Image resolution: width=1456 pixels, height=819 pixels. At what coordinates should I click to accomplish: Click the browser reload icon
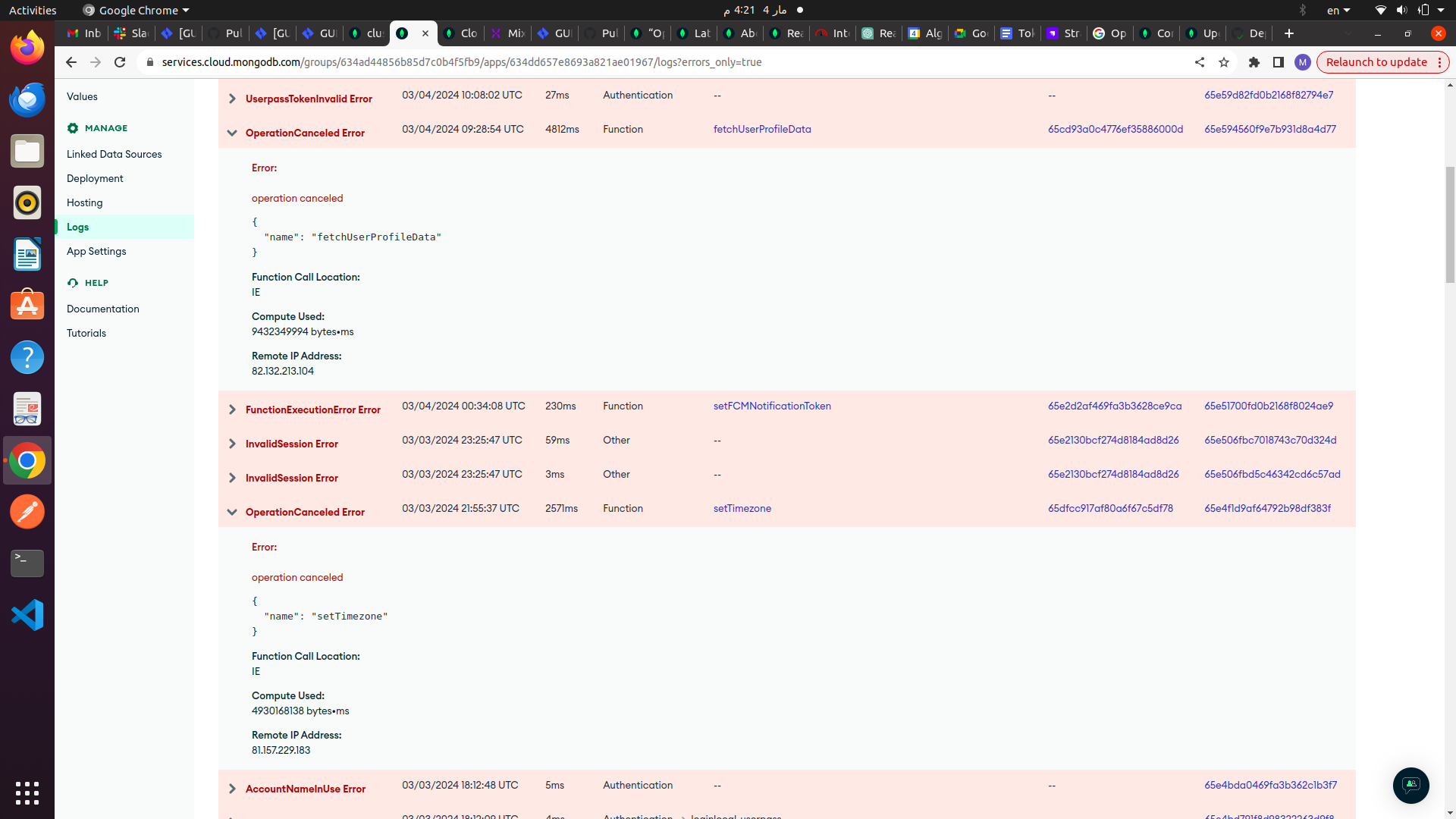tap(120, 62)
